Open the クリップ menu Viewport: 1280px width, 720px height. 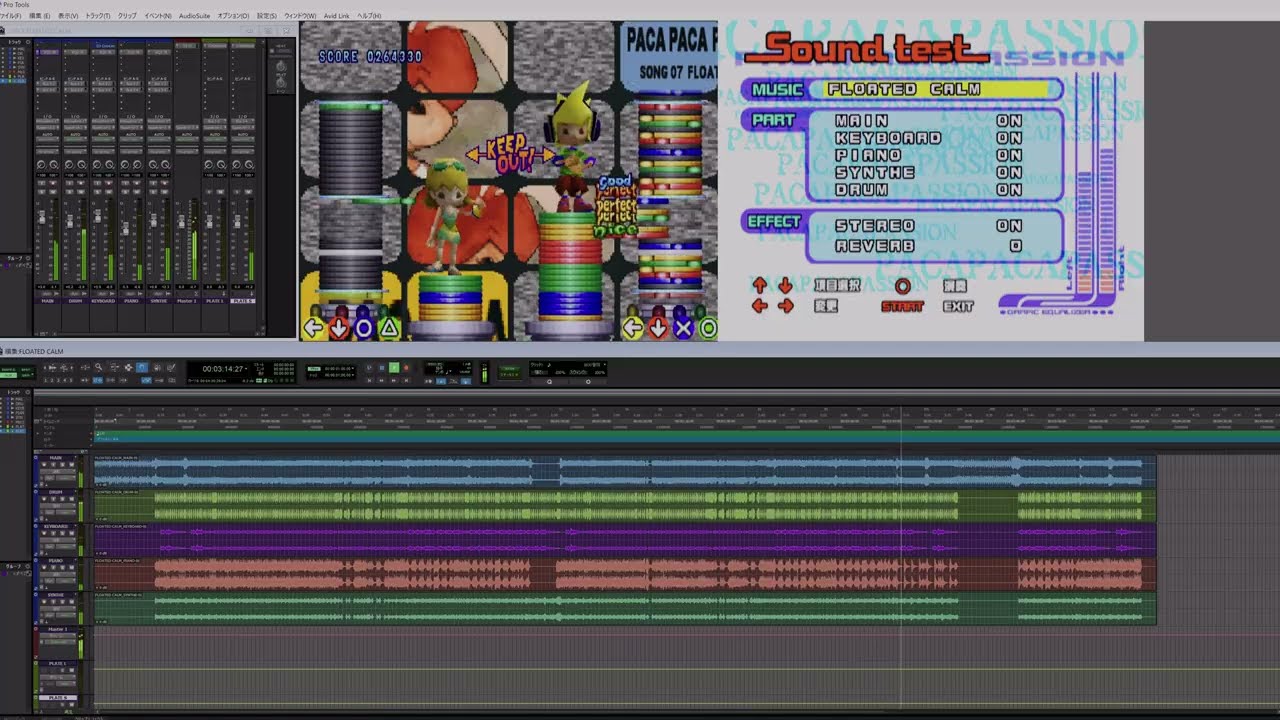tap(127, 16)
